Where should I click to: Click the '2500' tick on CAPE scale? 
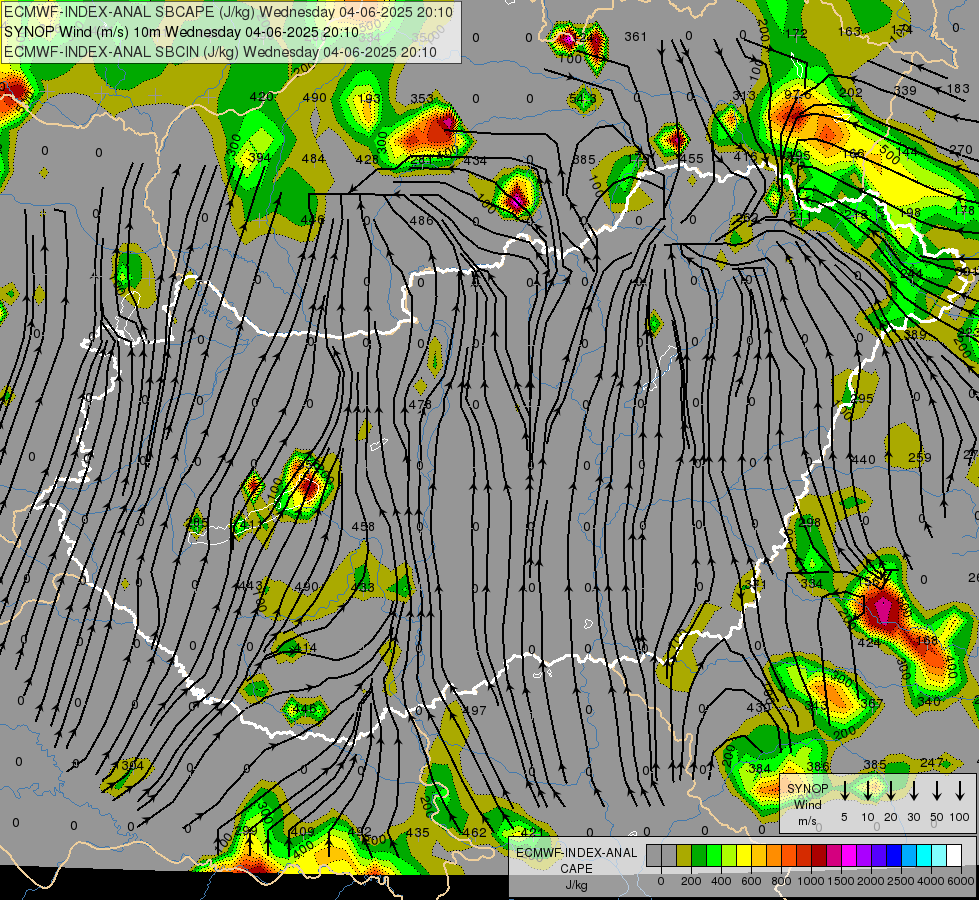pyautogui.click(x=900, y=881)
